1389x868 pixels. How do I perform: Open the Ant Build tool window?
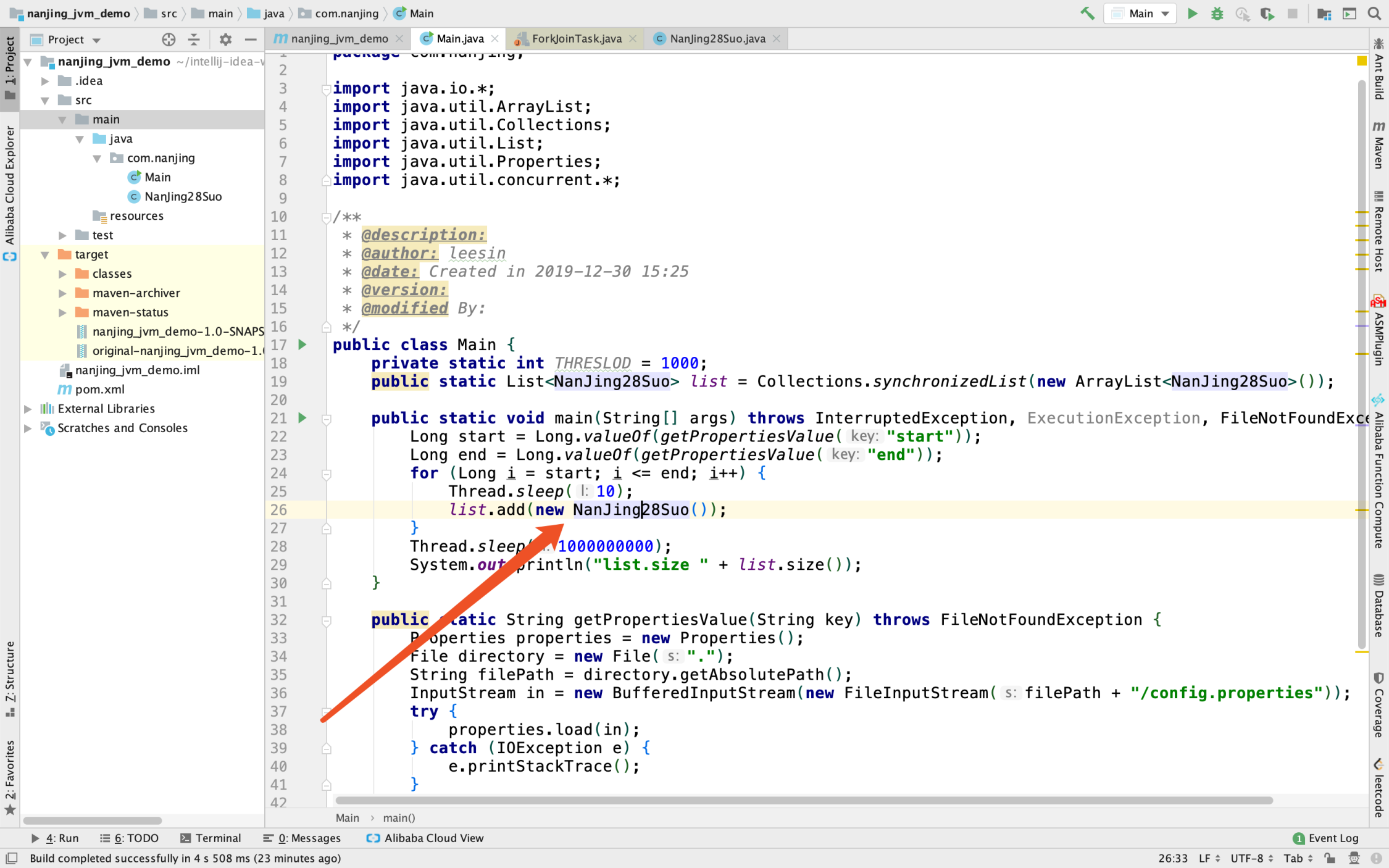1379,69
